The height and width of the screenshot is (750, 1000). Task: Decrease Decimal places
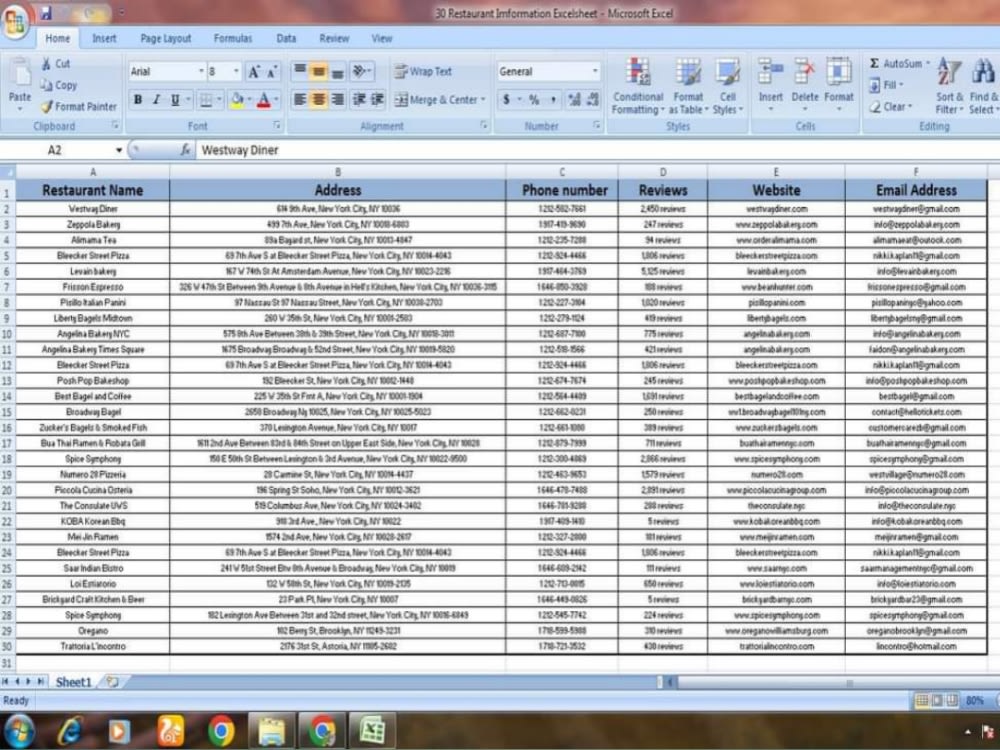[593, 99]
